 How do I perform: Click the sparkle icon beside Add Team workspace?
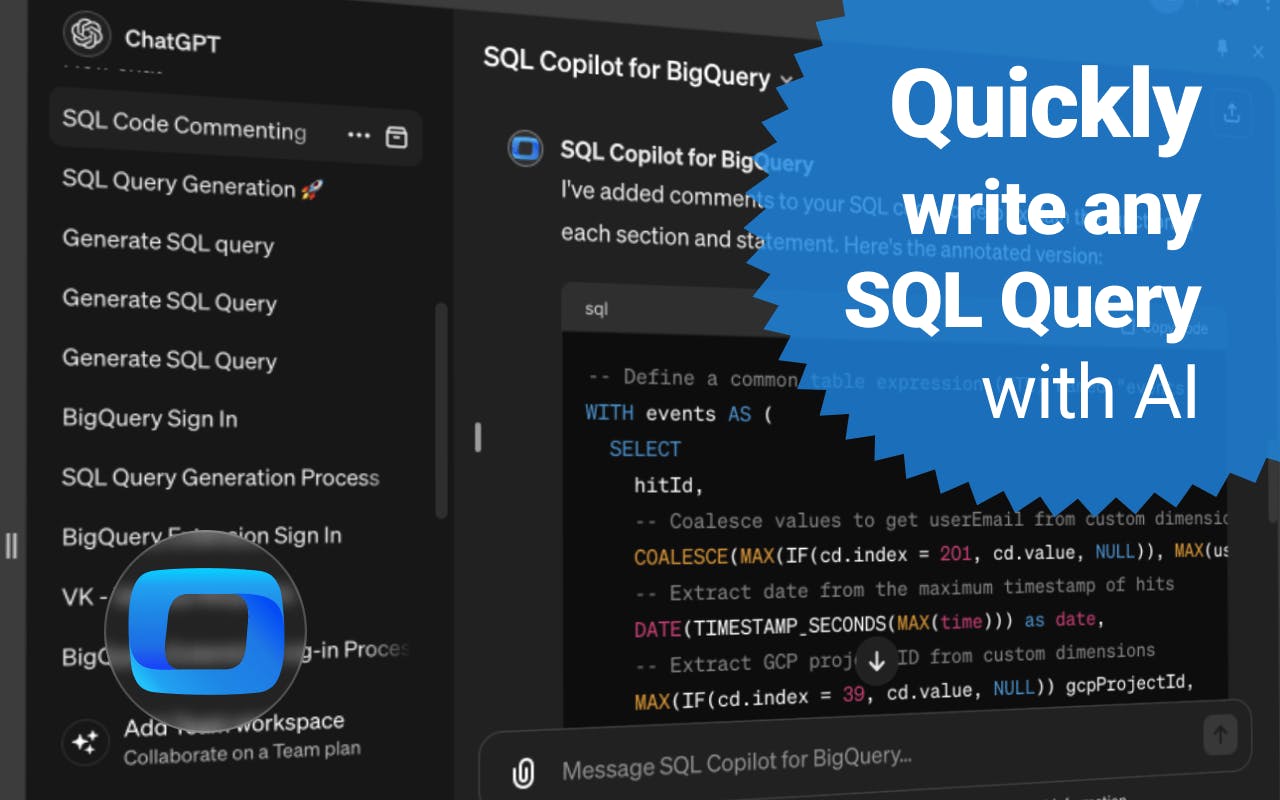pyautogui.click(x=84, y=742)
